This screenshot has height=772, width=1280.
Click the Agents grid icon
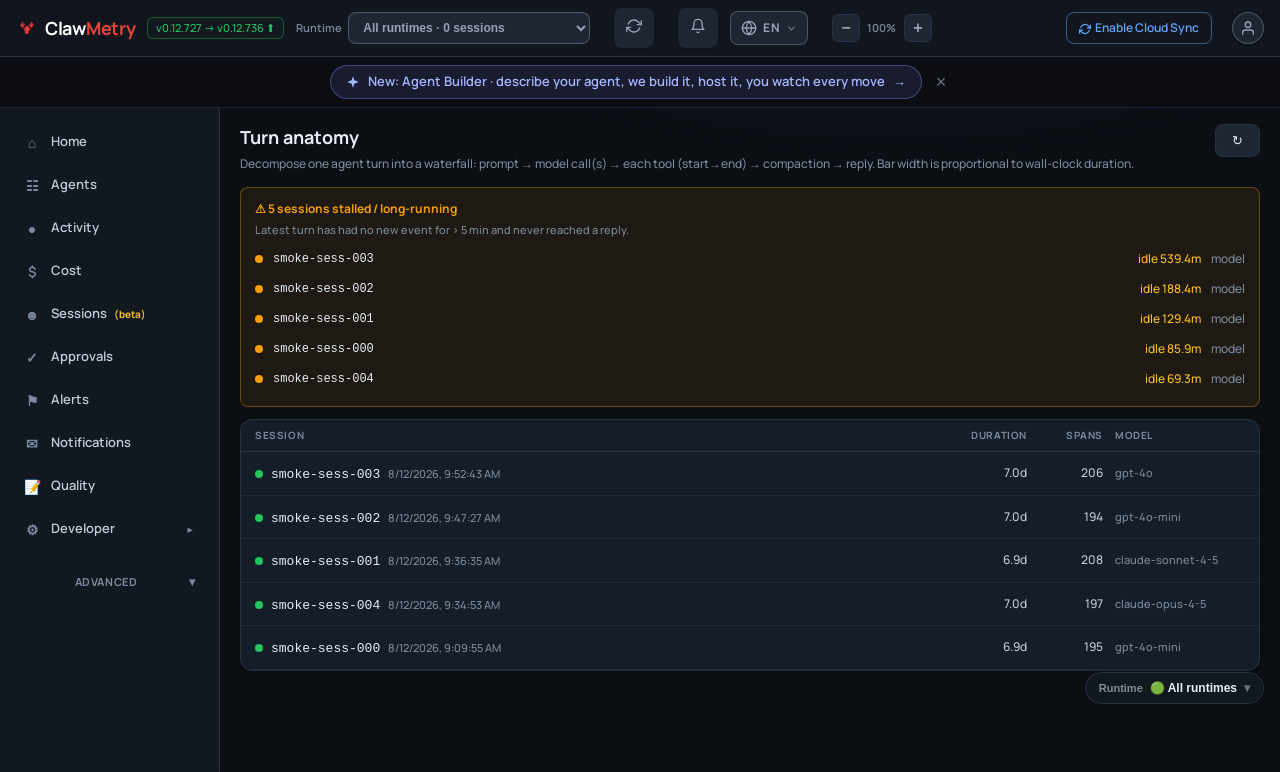click(x=32, y=186)
